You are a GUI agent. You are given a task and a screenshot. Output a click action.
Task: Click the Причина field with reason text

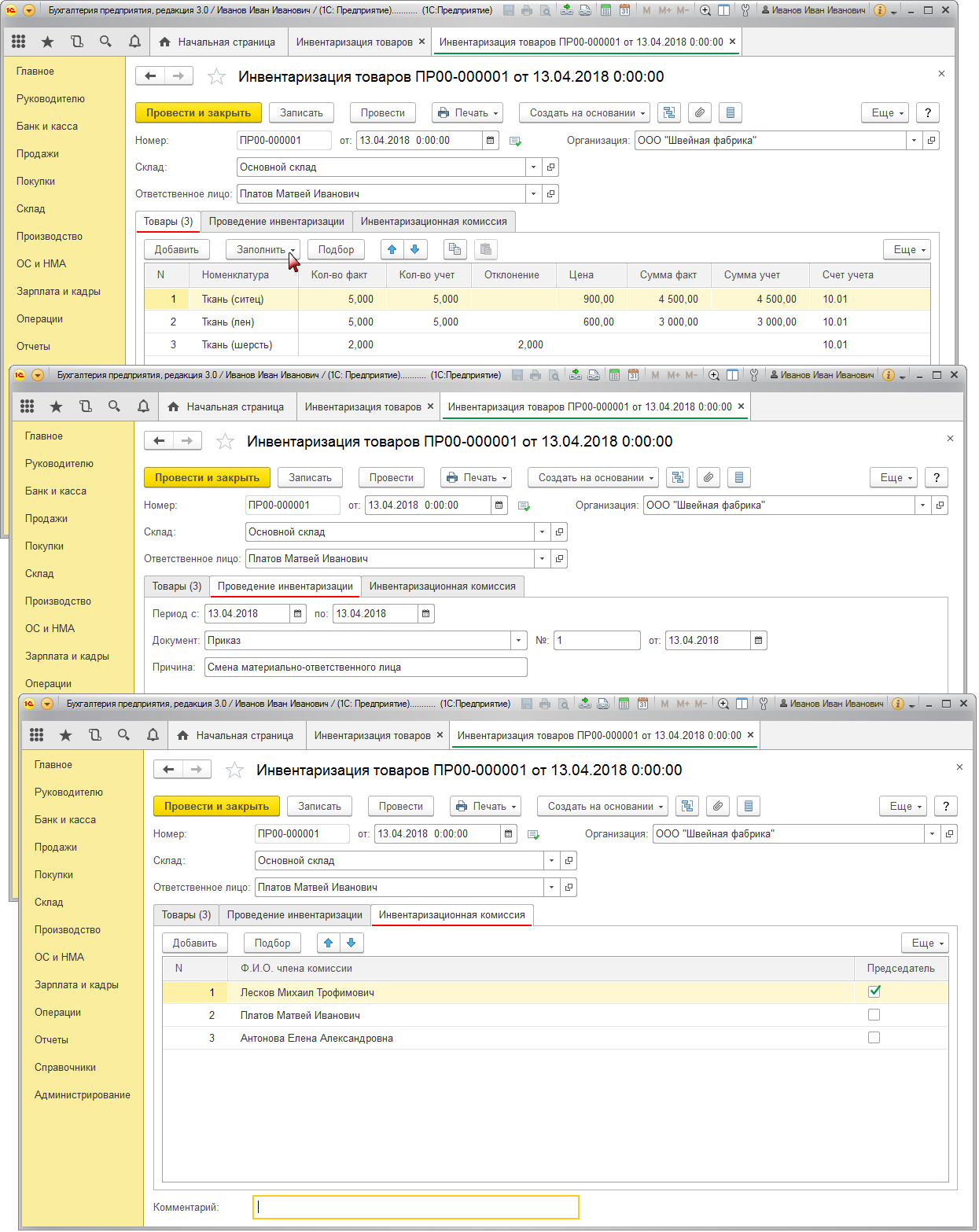366,667
